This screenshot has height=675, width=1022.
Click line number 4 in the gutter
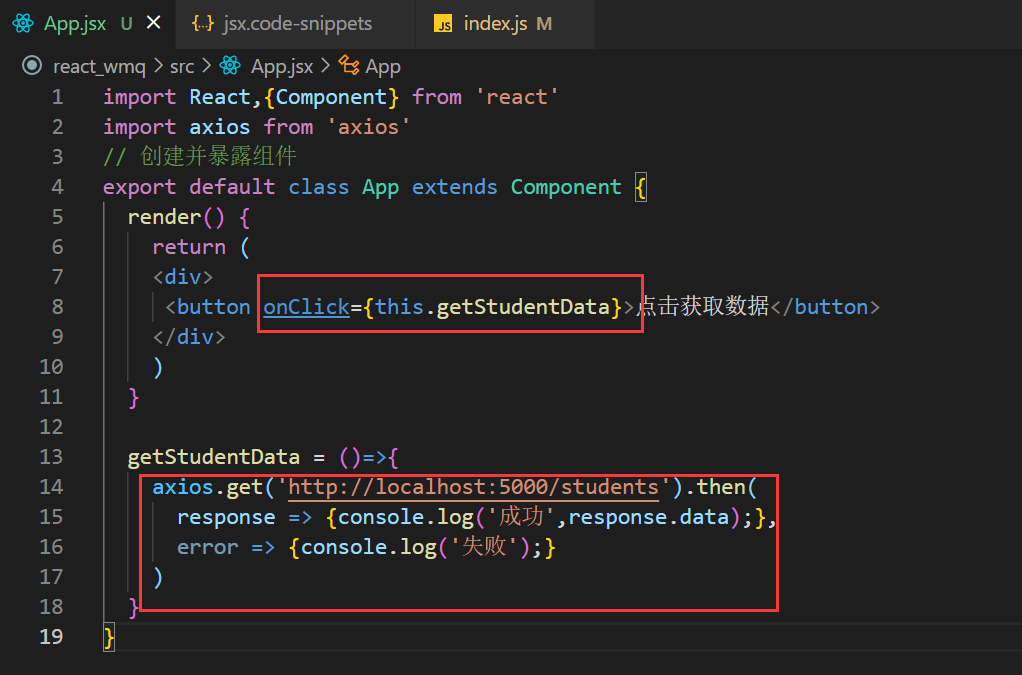[x=57, y=187]
